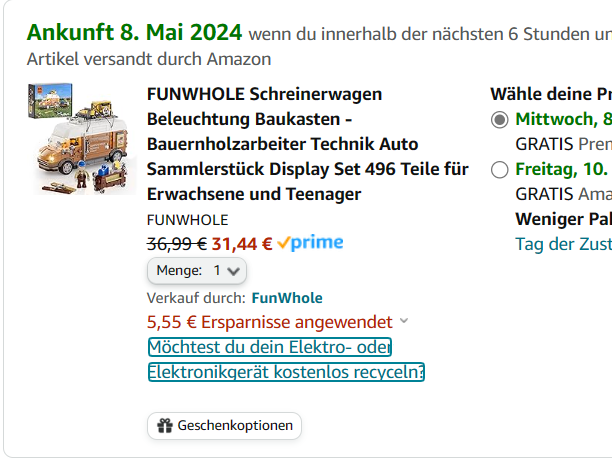
Task: Open the FUNWHOLE Schreinerwagen product thumbnail
Action: click(82, 140)
